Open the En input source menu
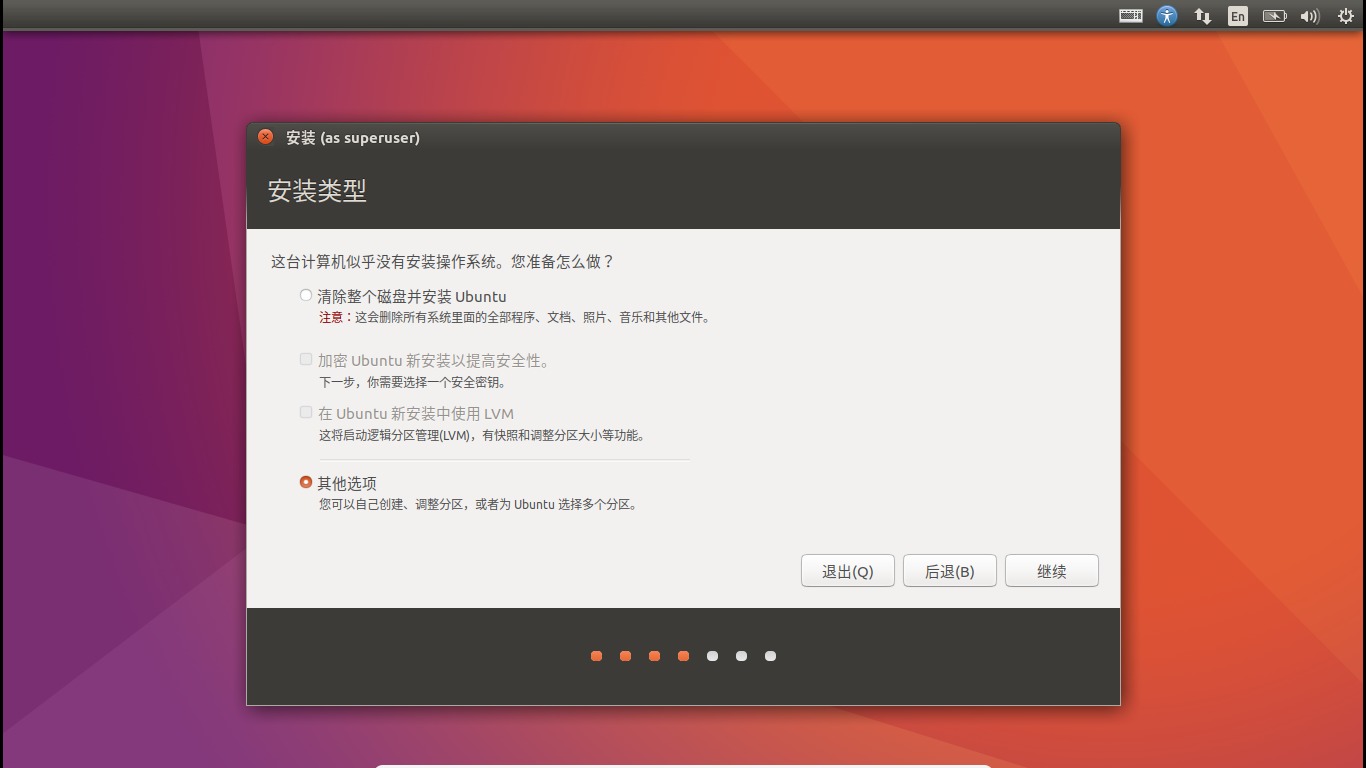This screenshot has height=768, width=1366. click(1237, 15)
